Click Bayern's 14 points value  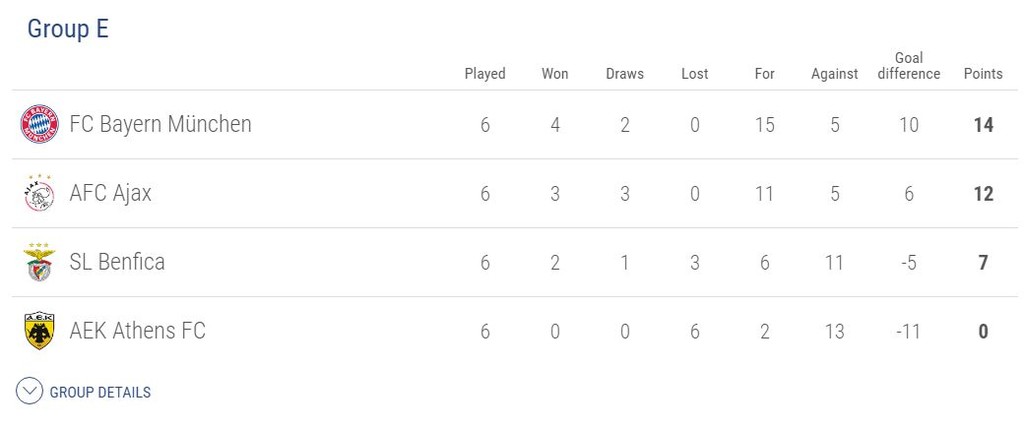(983, 125)
